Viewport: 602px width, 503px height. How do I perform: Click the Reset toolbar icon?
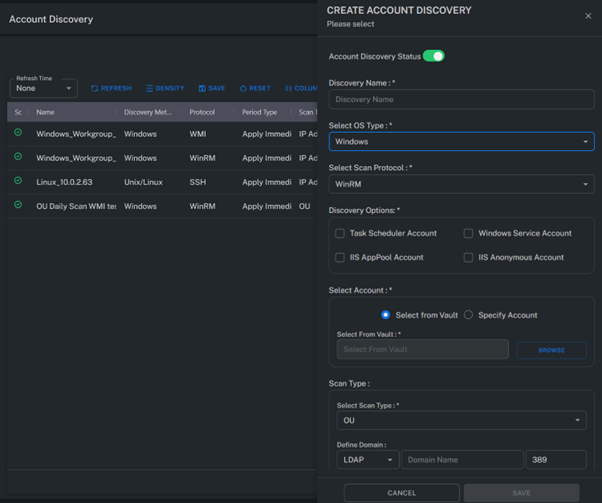pyautogui.click(x=255, y=88)
